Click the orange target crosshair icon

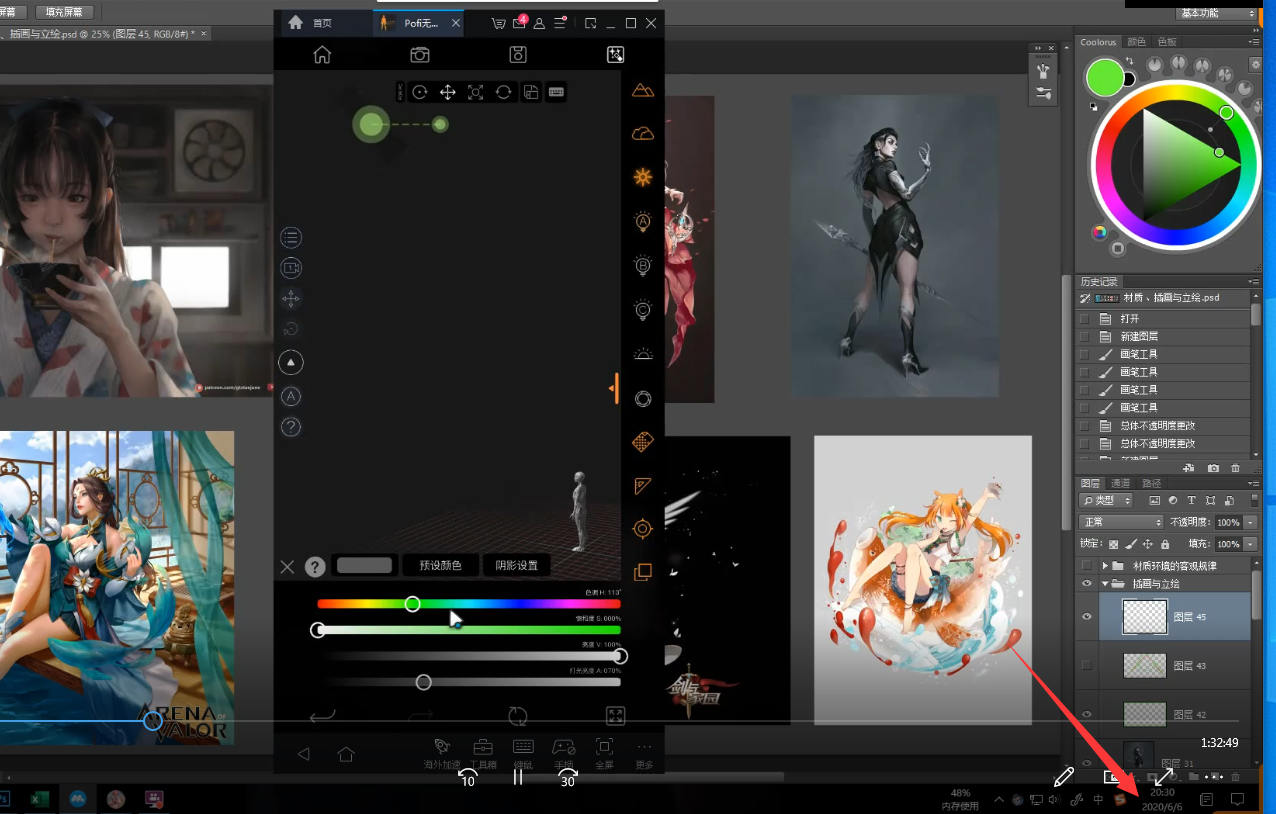[x=642, y=528]
